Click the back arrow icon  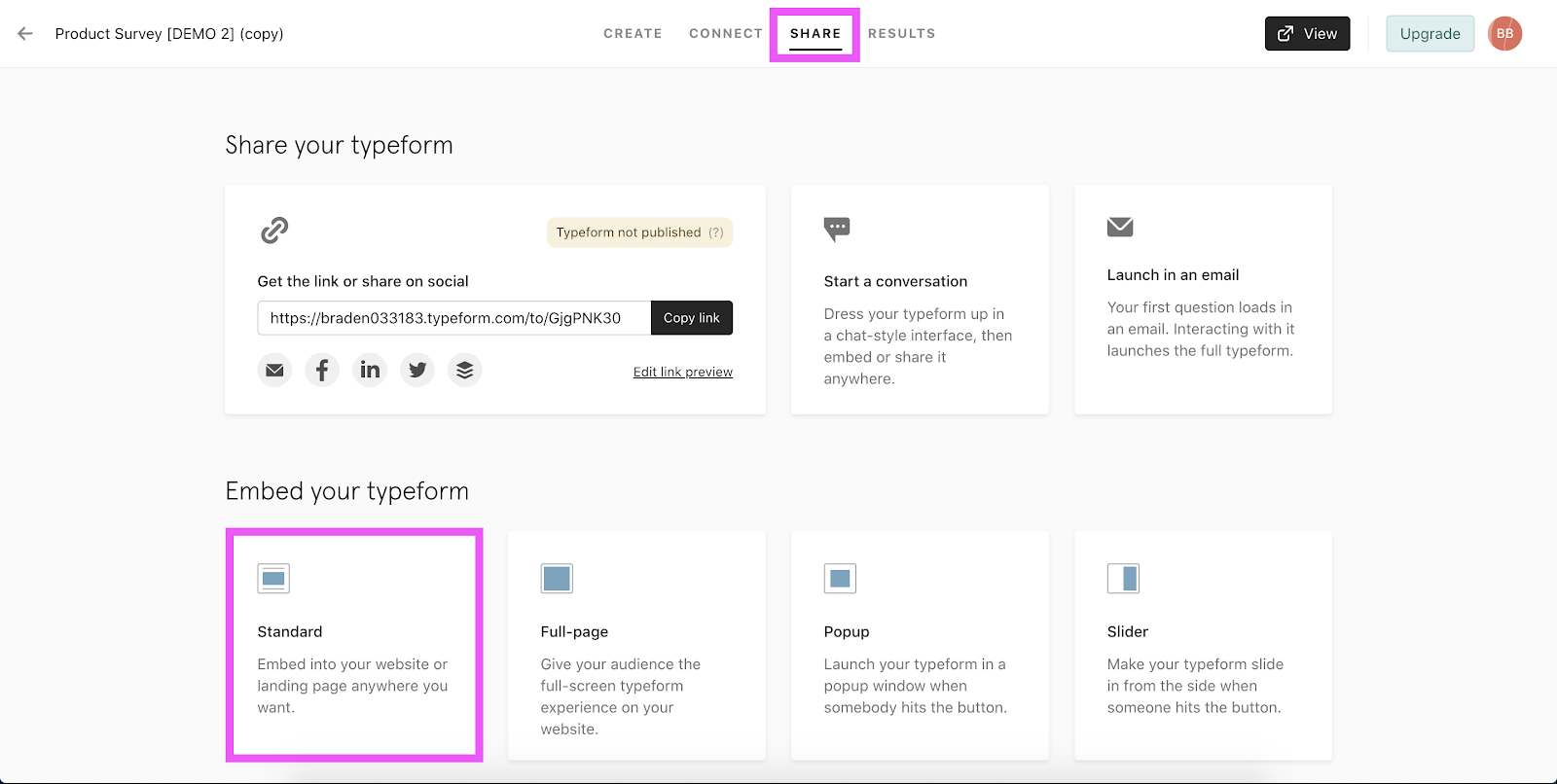pos(25,33)
